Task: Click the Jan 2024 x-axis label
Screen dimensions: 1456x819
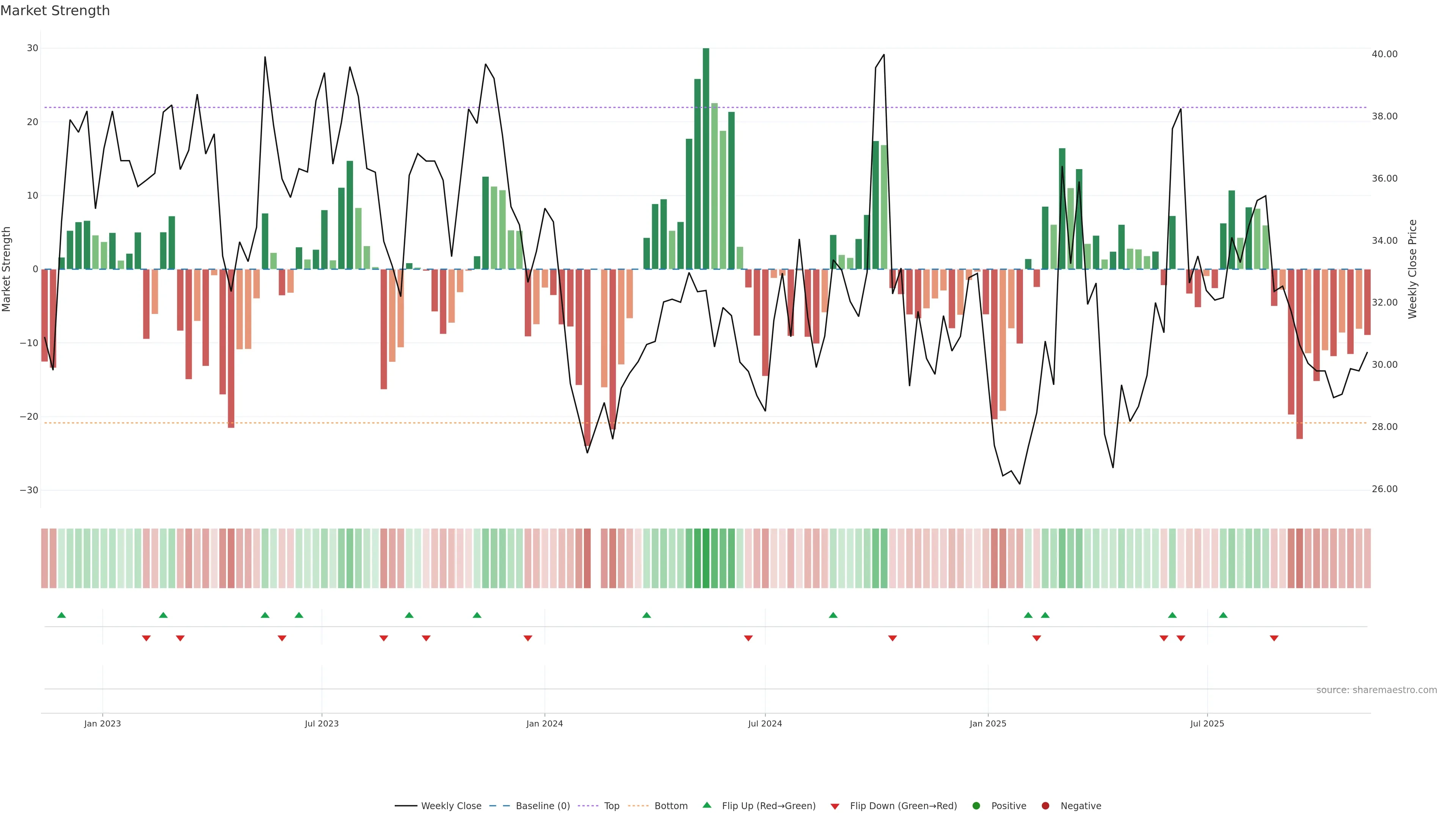Action: (544, 723)
